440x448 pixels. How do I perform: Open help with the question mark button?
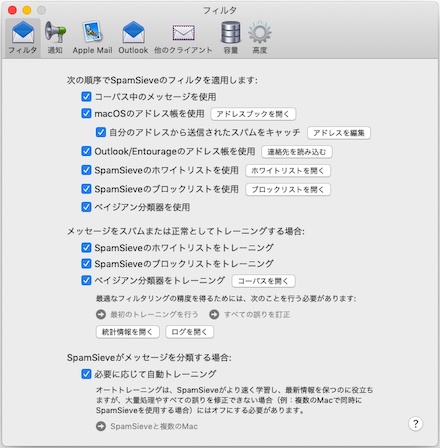click(x=415, y=424)
